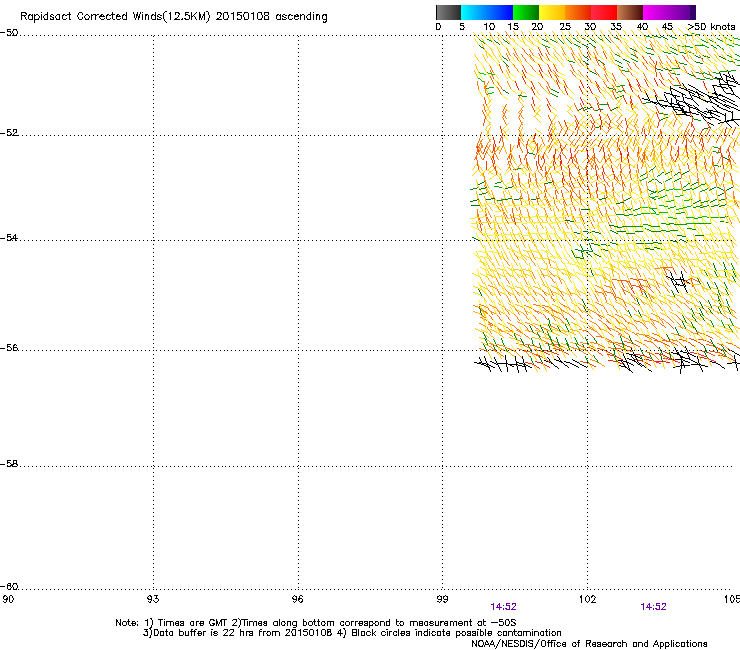This screenshot has width=740, height=650.
Task: Click the '-60' latitude axis label
Action: tap(9, 587)
